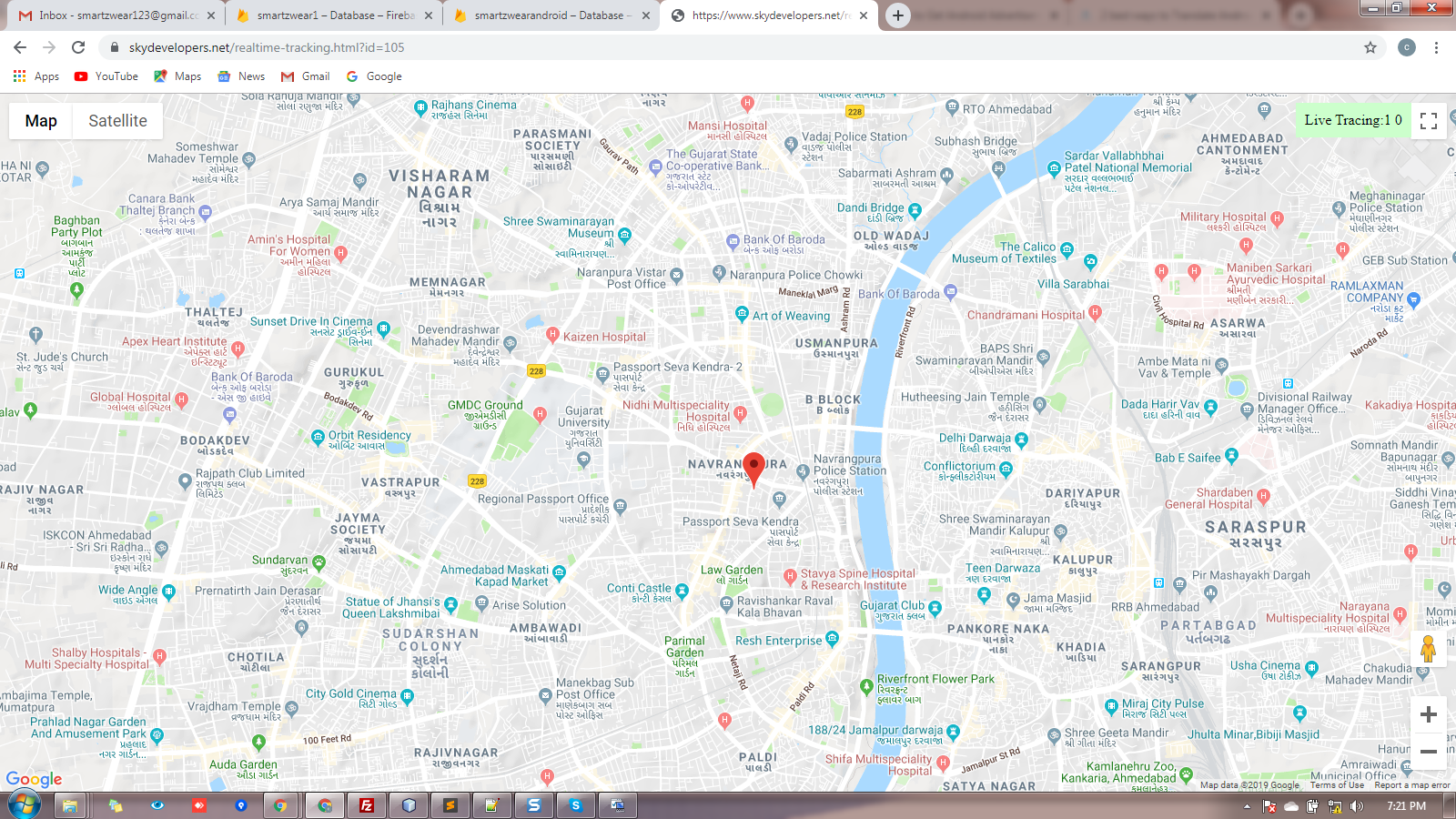Open the Chrome profile avatar
The width and height of the screenshot is (1456, 819).
[x=1407, y=47]
